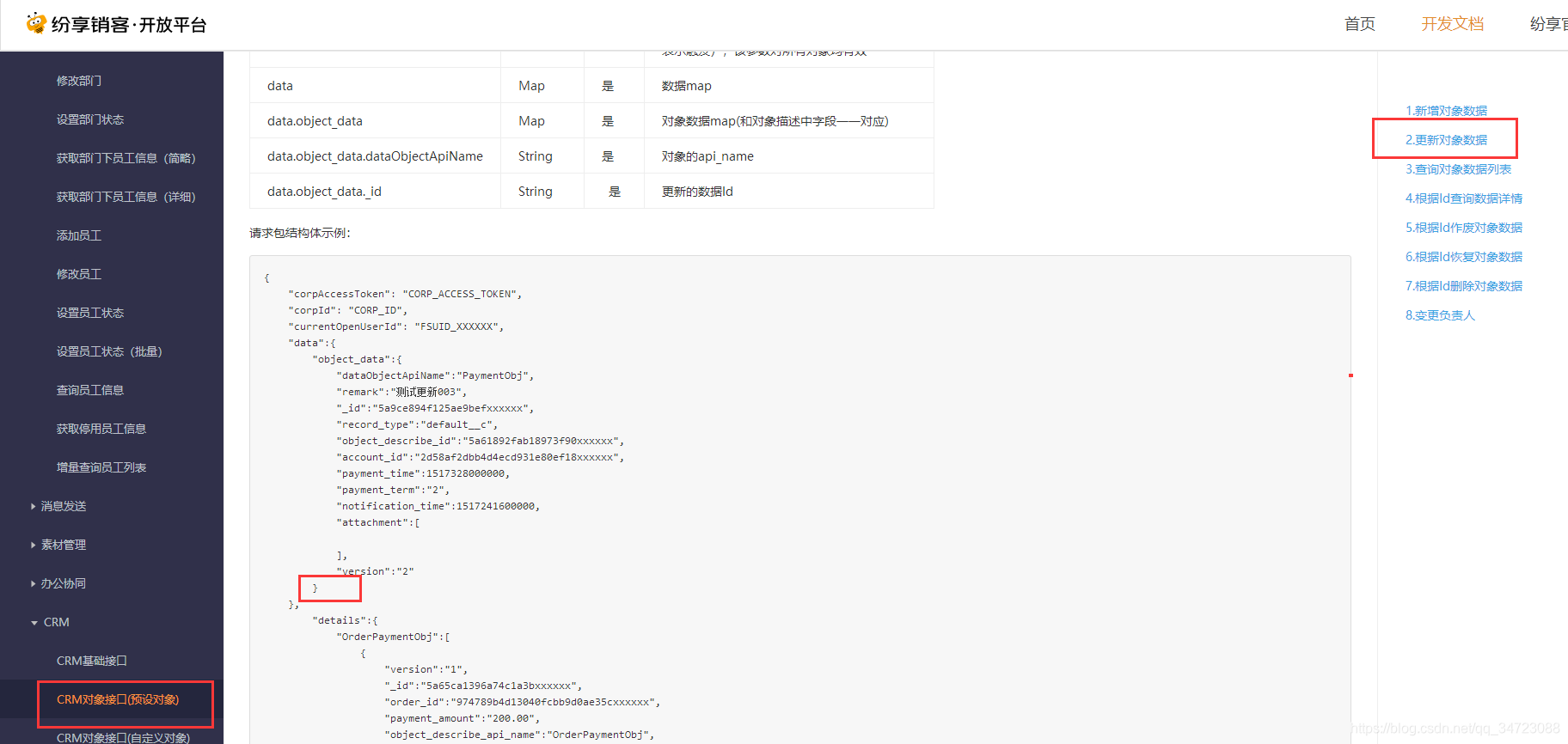Open the 开发文档 nav item

tap(1453, 24)
